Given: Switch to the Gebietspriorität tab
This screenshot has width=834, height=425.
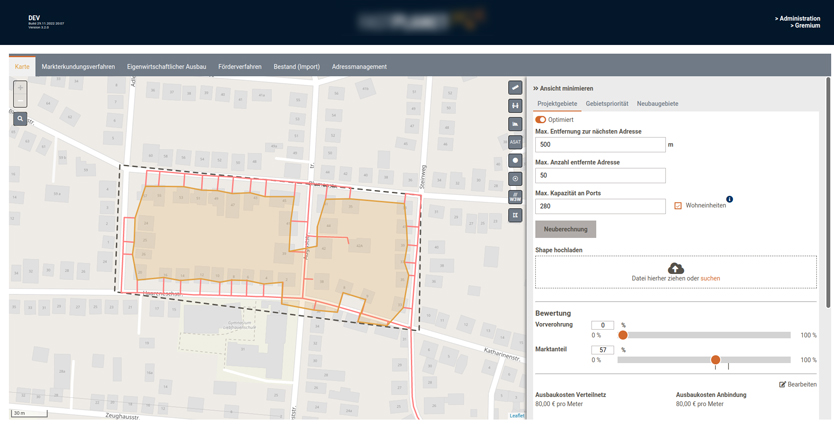Looking at the screenshot, I should 607,104.
